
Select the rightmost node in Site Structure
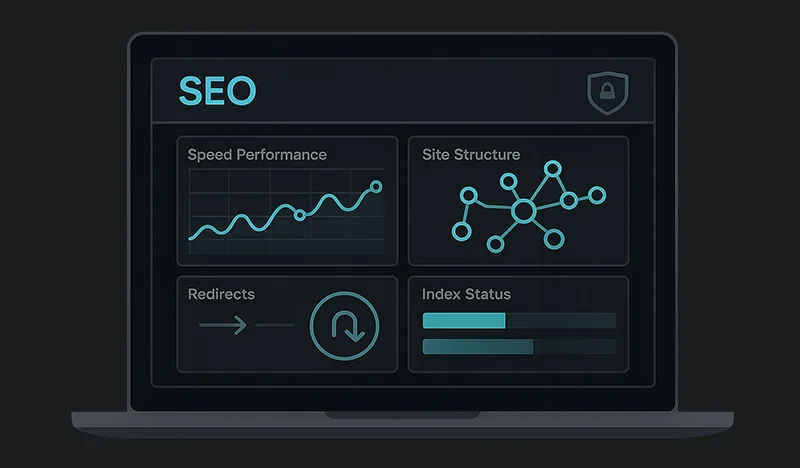[598, 194]
